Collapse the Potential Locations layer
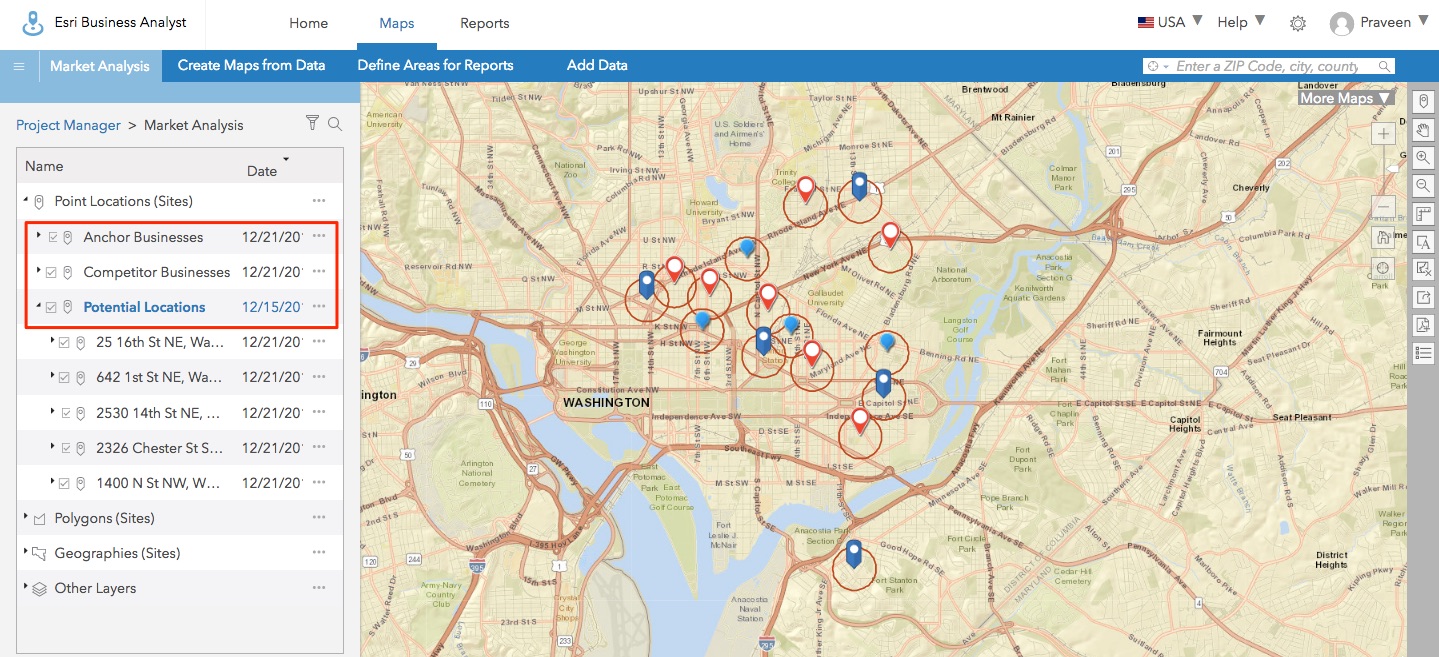1439x657 pixels. click(38, 306)
